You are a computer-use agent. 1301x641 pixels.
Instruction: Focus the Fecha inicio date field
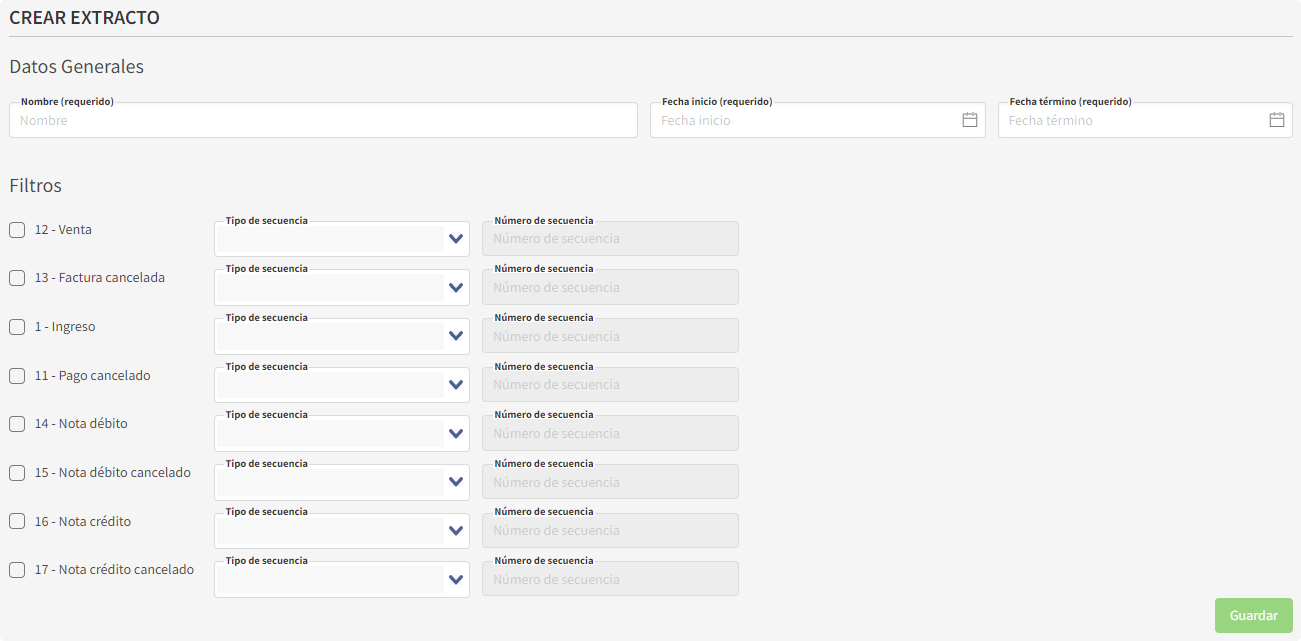tap(805, 120)
